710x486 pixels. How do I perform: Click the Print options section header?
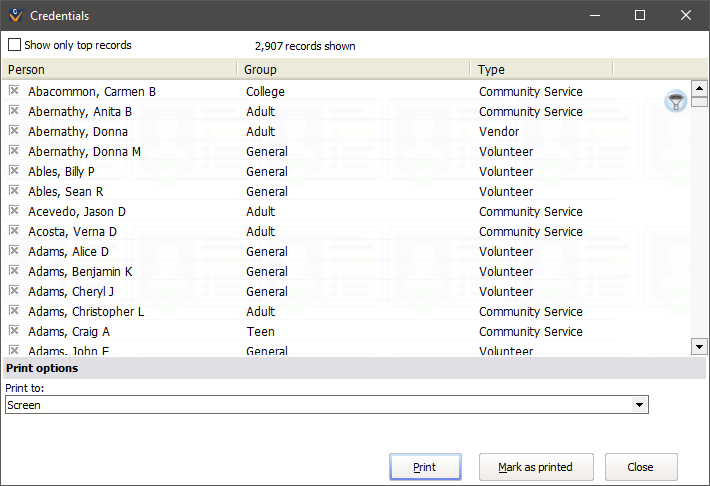click(x=354, y=368)
